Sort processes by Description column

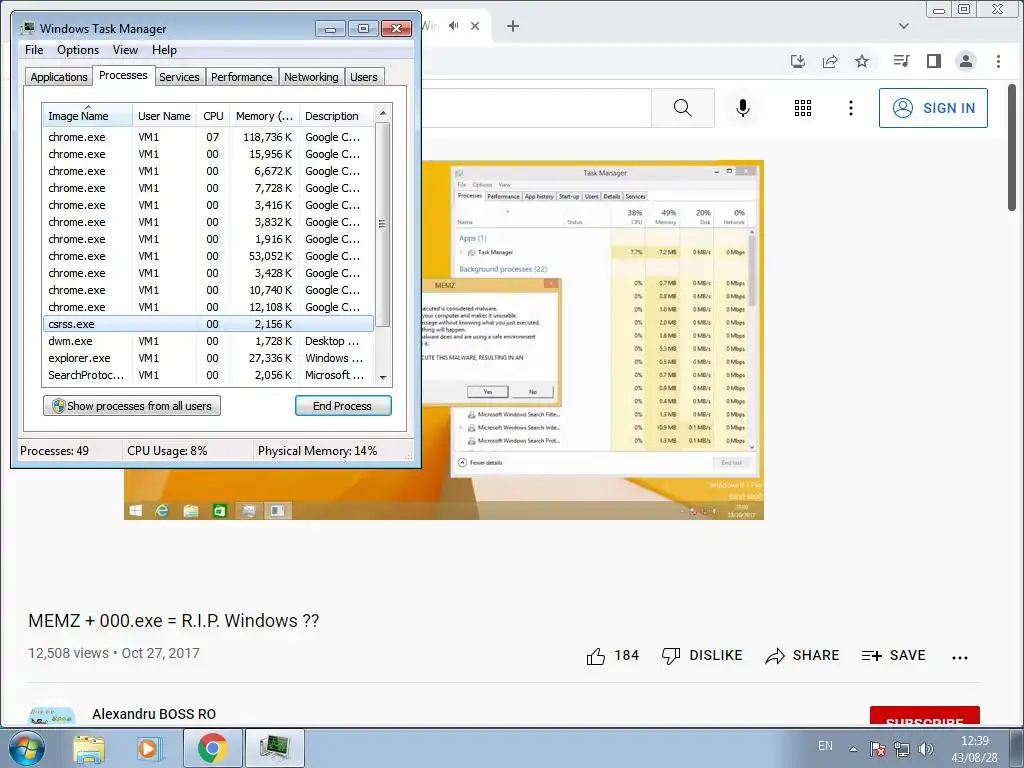pos(337,116)
